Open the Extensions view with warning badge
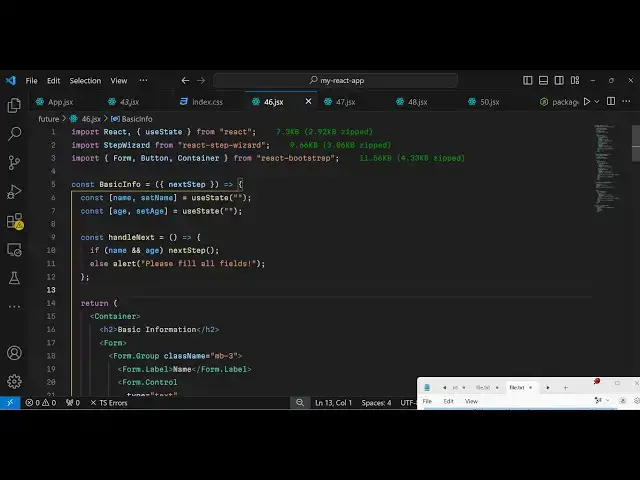This screenshot has height=480, width=640. pos(15,221)
